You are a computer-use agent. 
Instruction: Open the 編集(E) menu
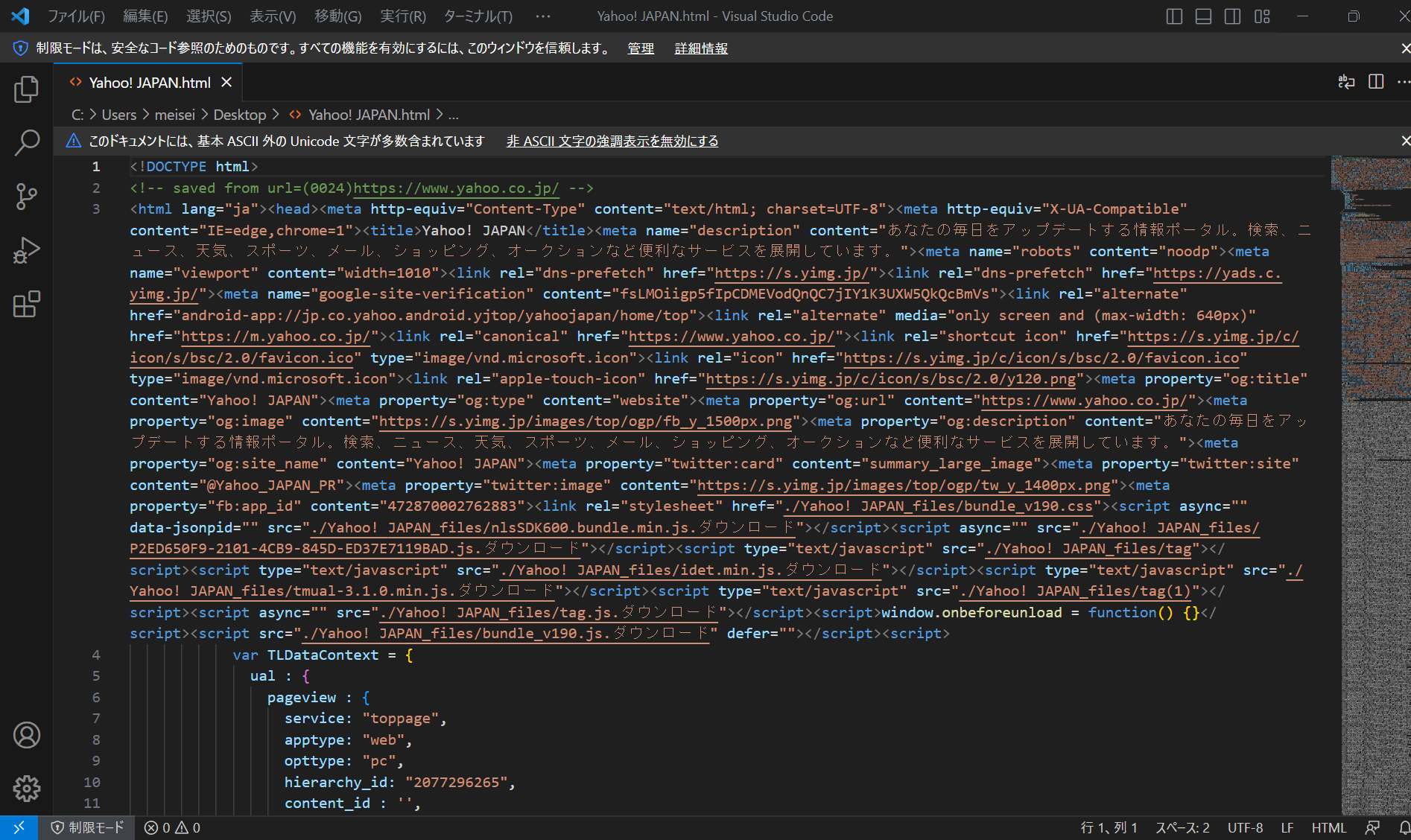click(x=145, y=16)
